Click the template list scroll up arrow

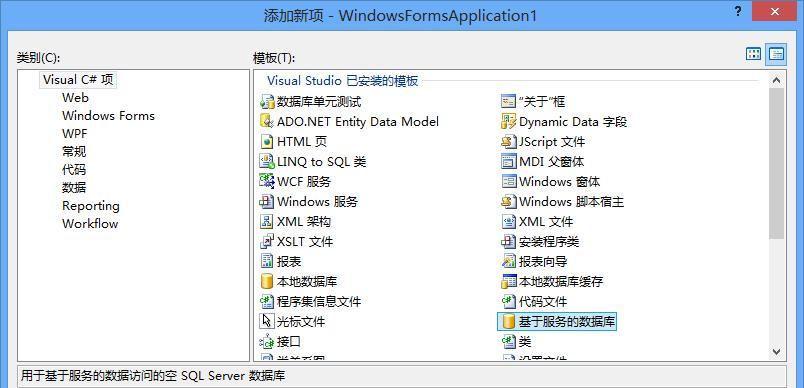pos(776,80)
